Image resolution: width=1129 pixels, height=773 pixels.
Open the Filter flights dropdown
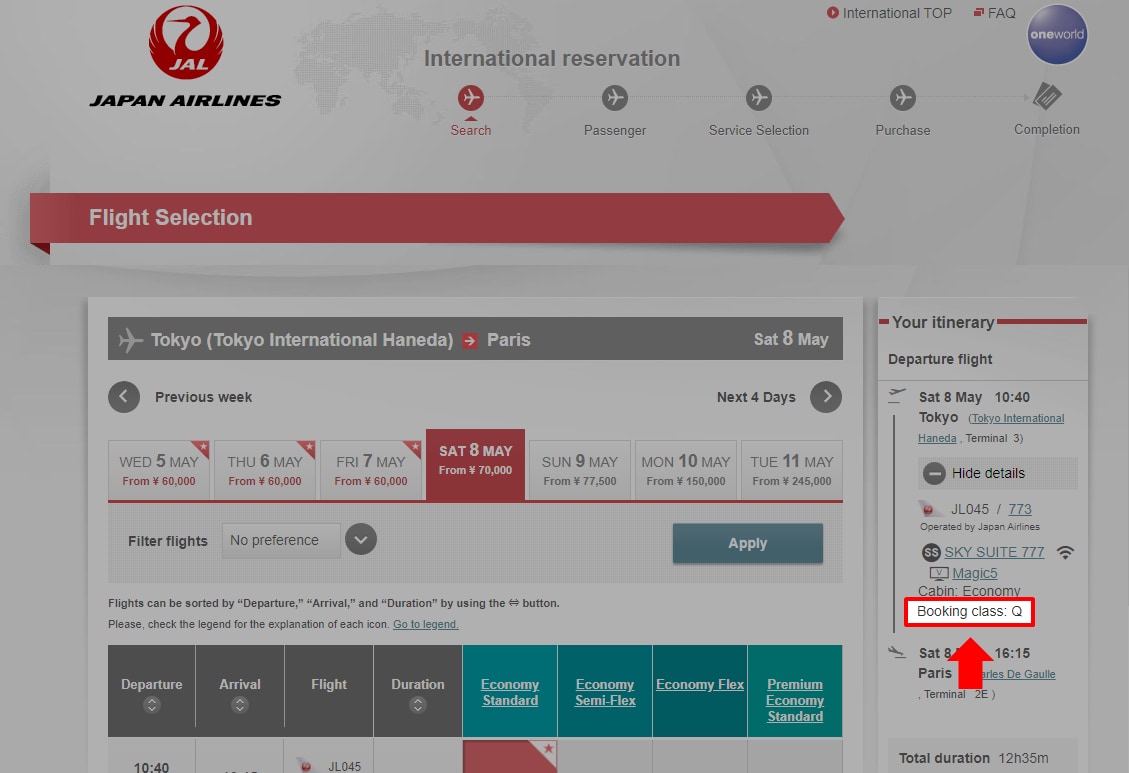tap(281, 540)
